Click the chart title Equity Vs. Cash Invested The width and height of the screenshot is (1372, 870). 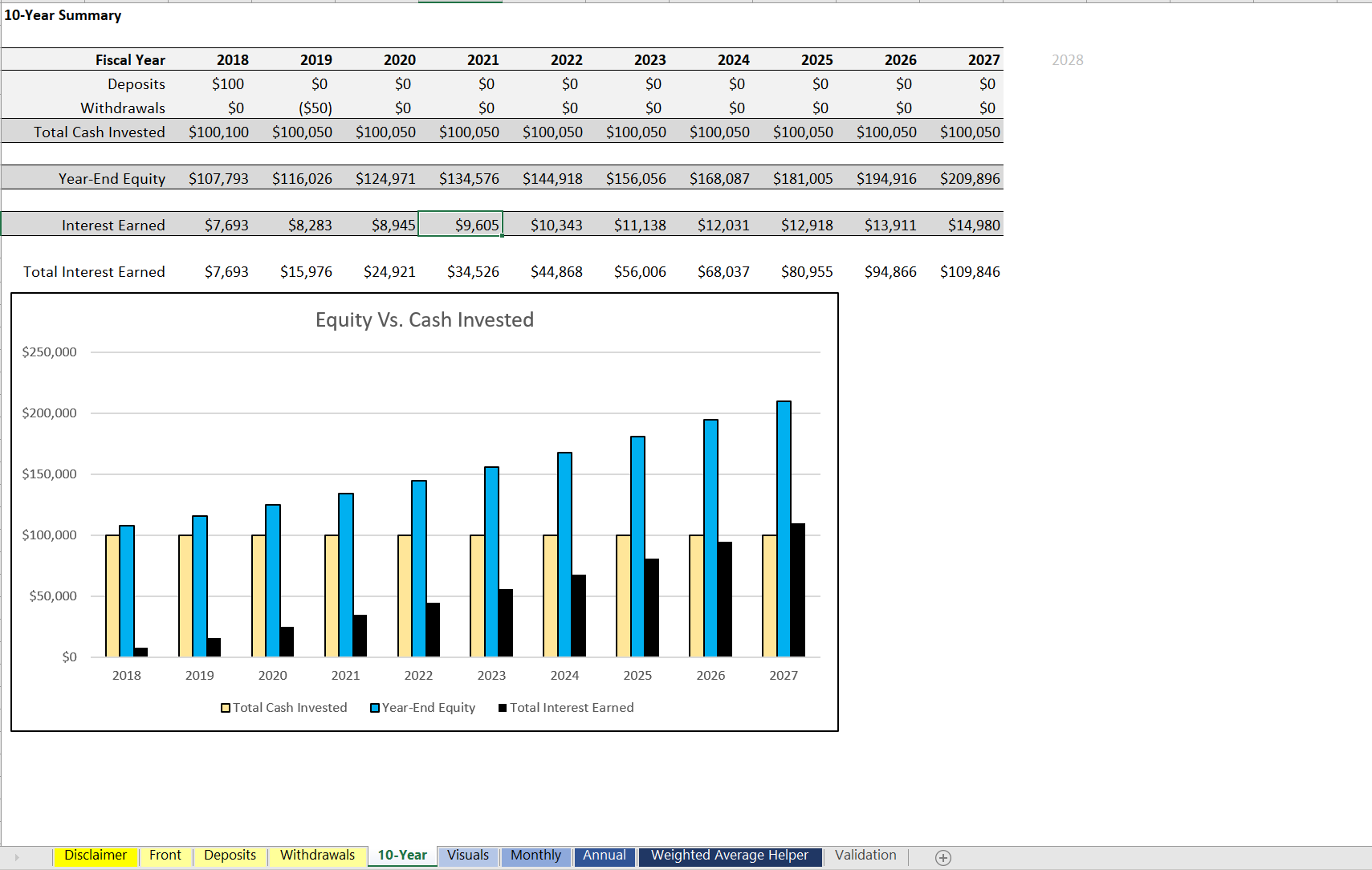tap(425, 320)
